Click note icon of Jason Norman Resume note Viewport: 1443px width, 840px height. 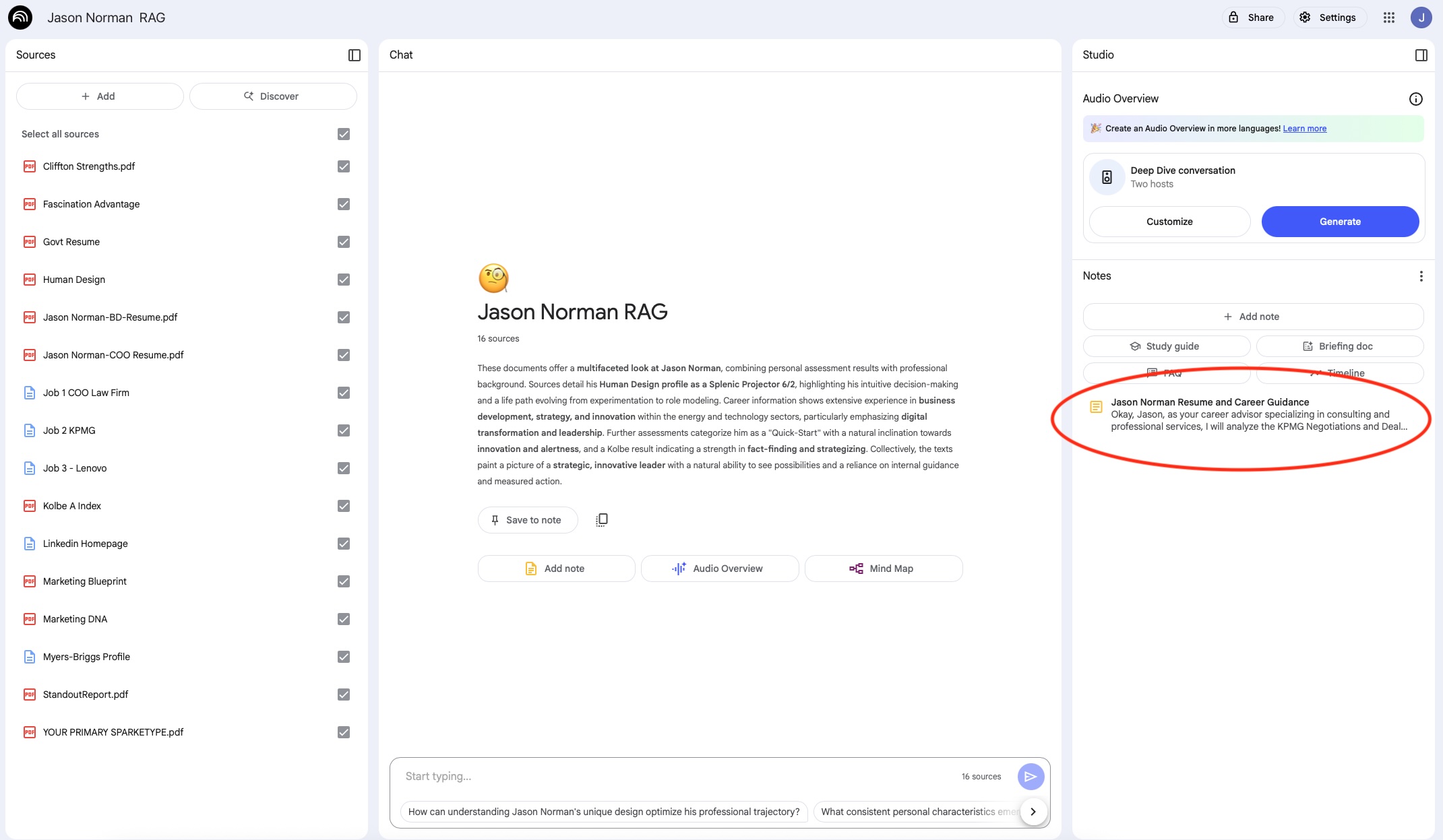(x=1096, y=408)
